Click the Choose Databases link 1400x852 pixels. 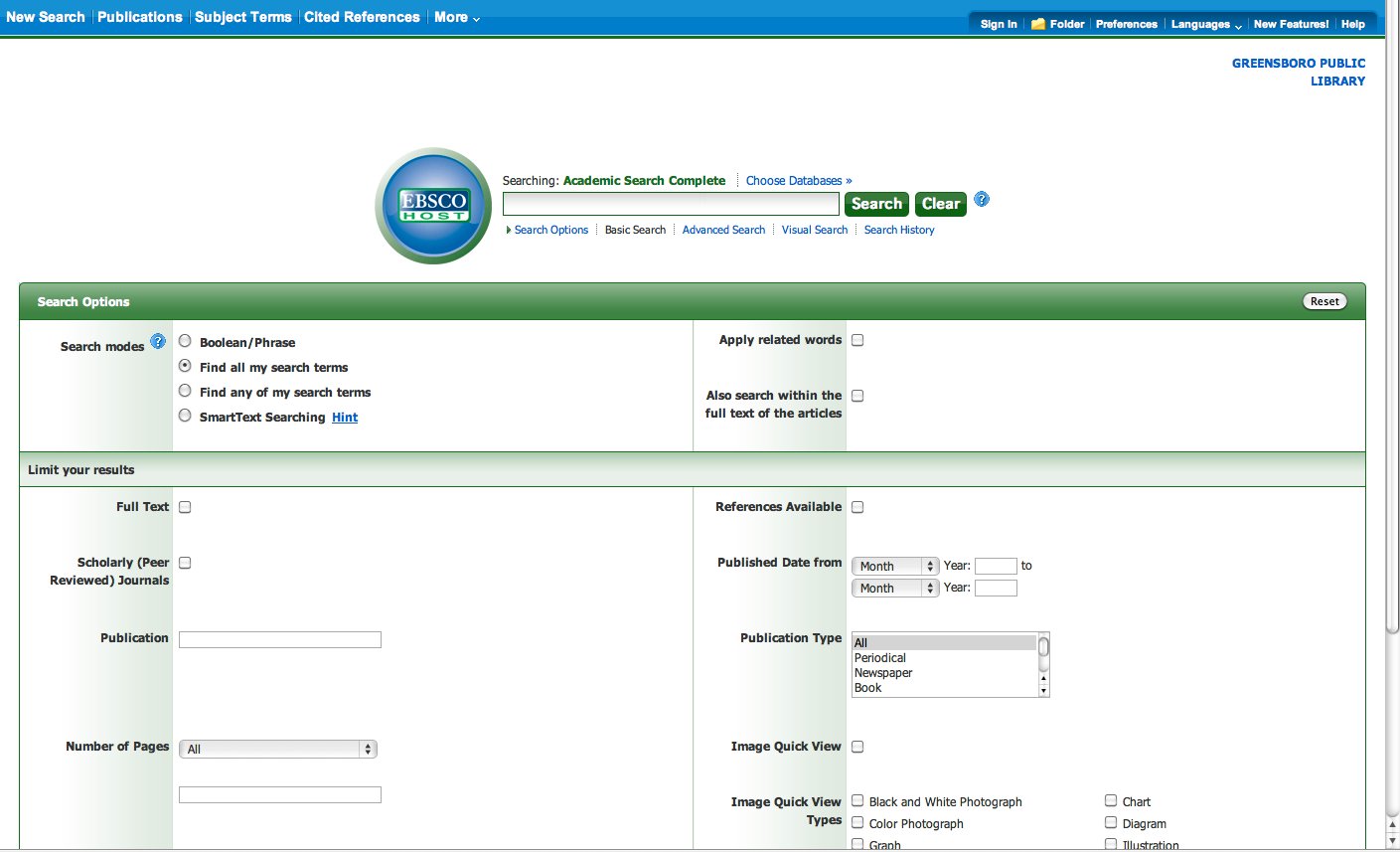(x=798, y=180)
